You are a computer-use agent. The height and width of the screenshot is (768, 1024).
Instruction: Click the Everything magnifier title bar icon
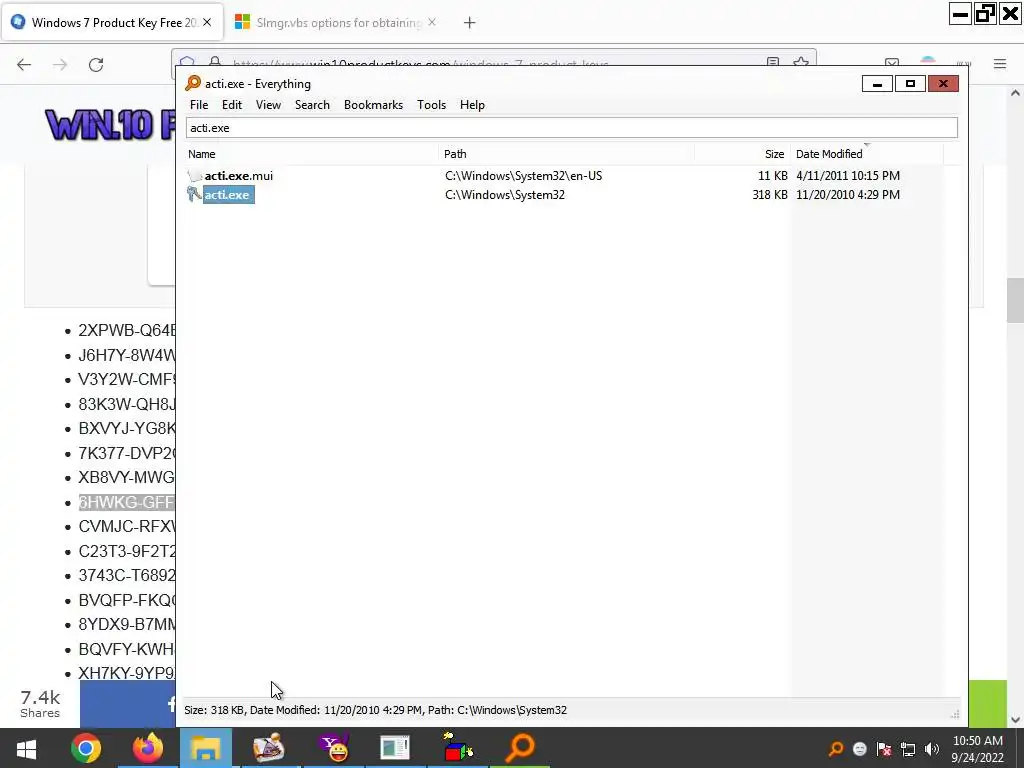pyautogui.click(x=193, y=84)
